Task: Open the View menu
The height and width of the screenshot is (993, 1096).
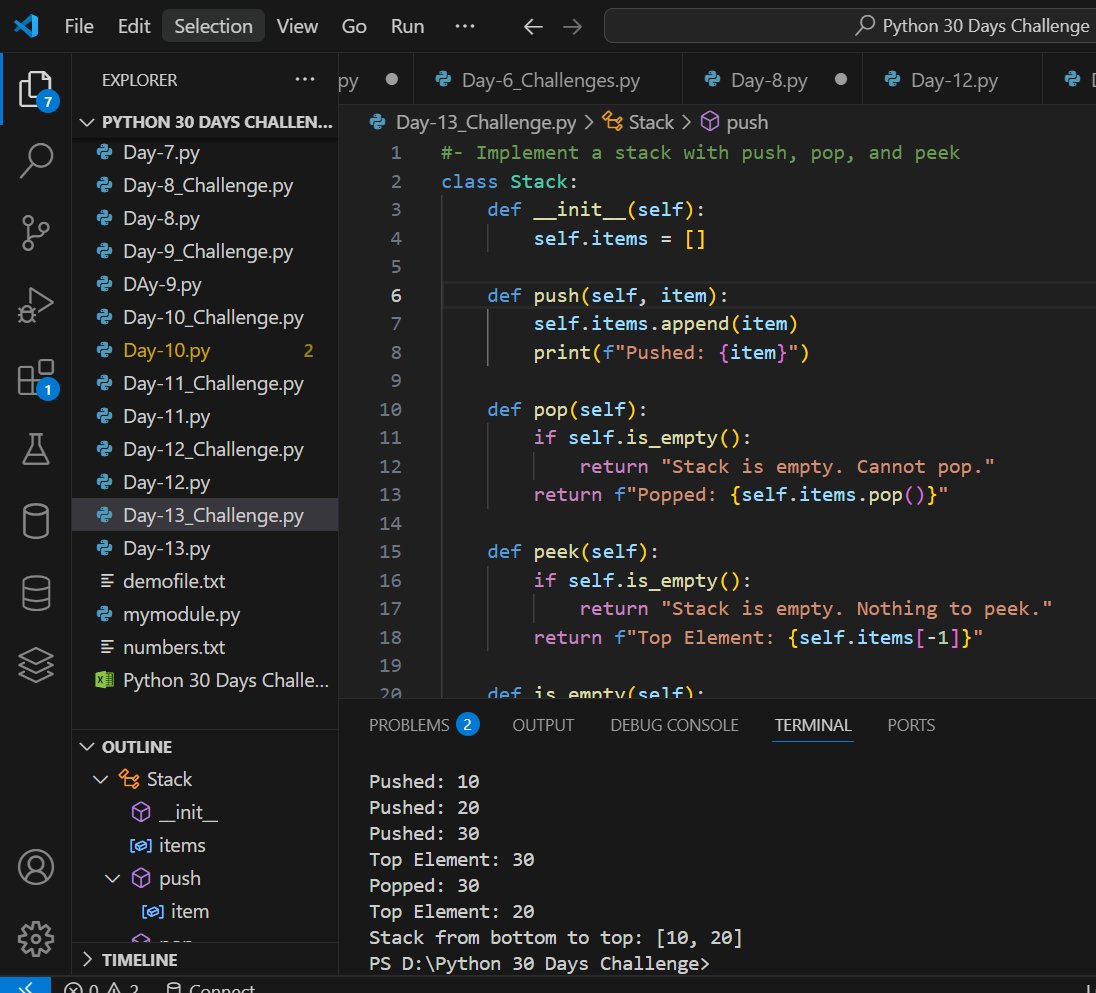Action: tap(297, 26)
